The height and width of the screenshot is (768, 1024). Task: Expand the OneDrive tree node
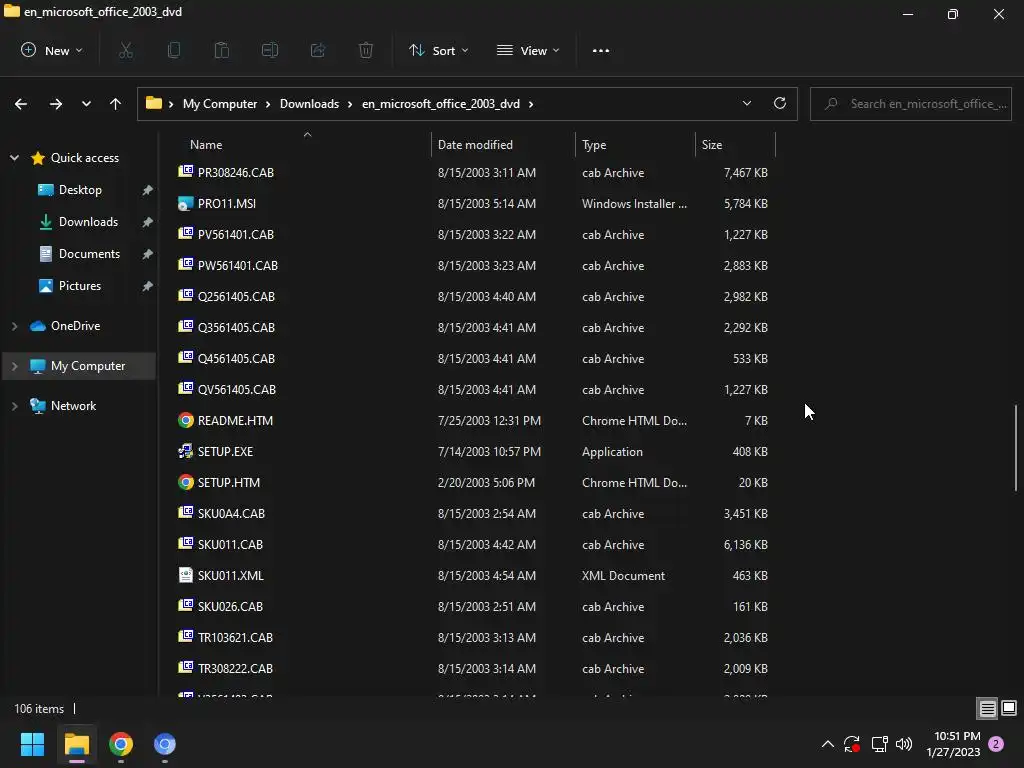[14, 325]
